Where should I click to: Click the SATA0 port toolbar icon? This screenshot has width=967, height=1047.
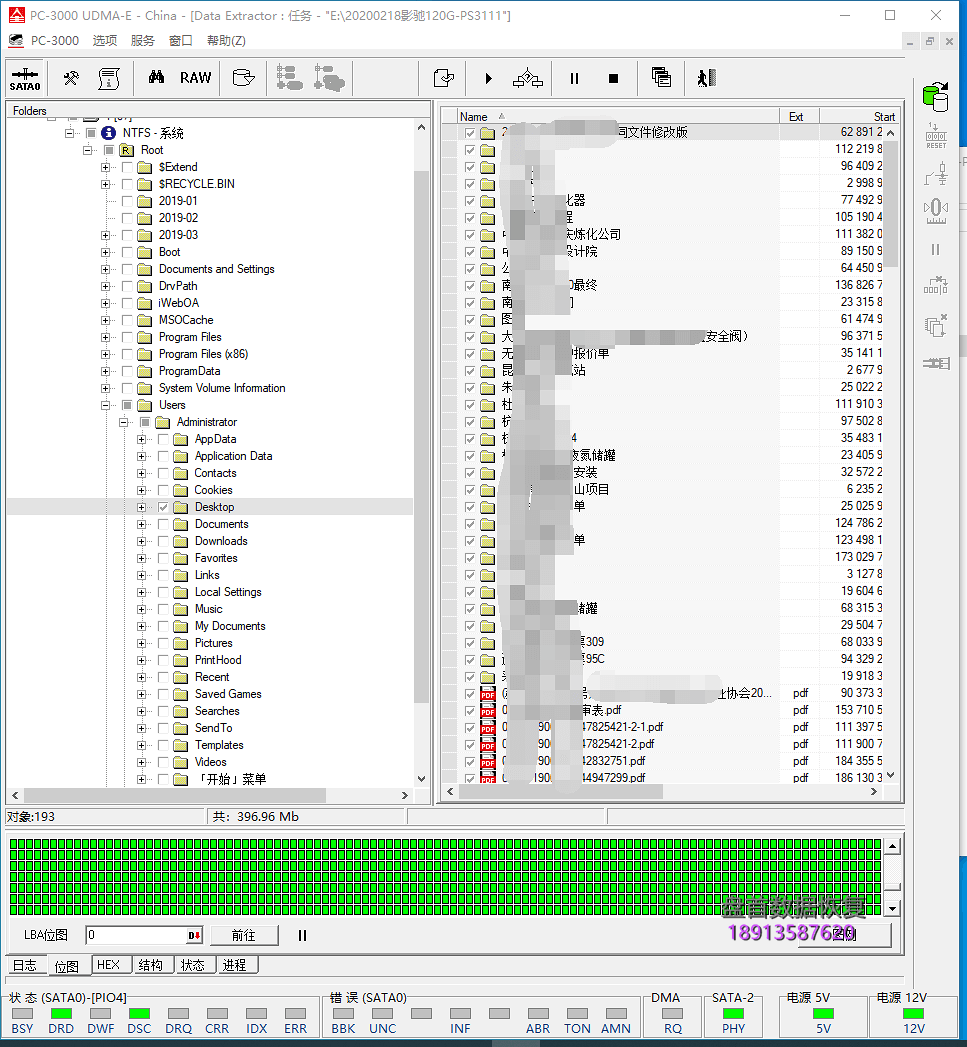pos(25,79)
